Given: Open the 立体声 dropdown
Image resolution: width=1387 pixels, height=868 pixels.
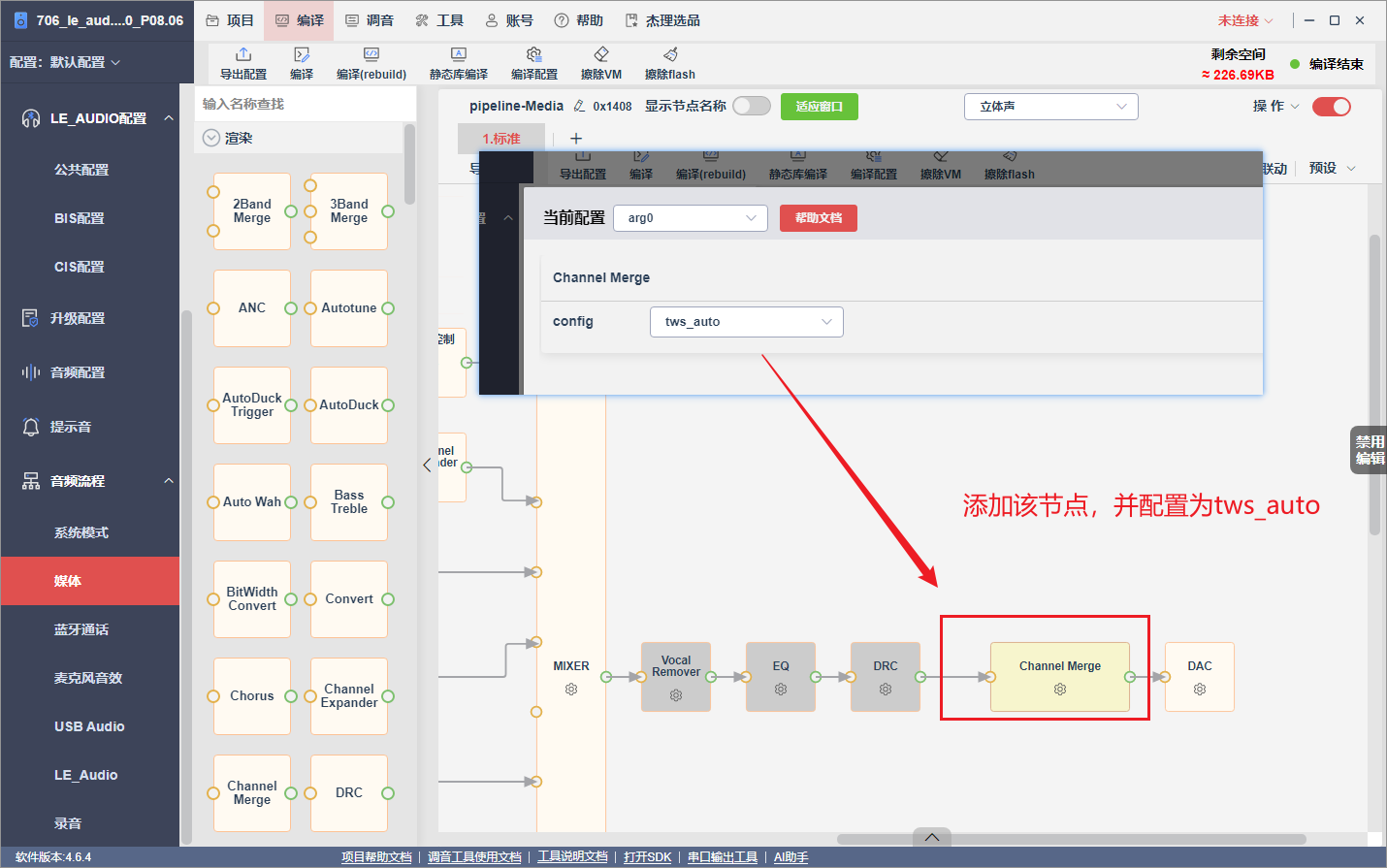Looking at the screenshot, I should coord(1051,107).
